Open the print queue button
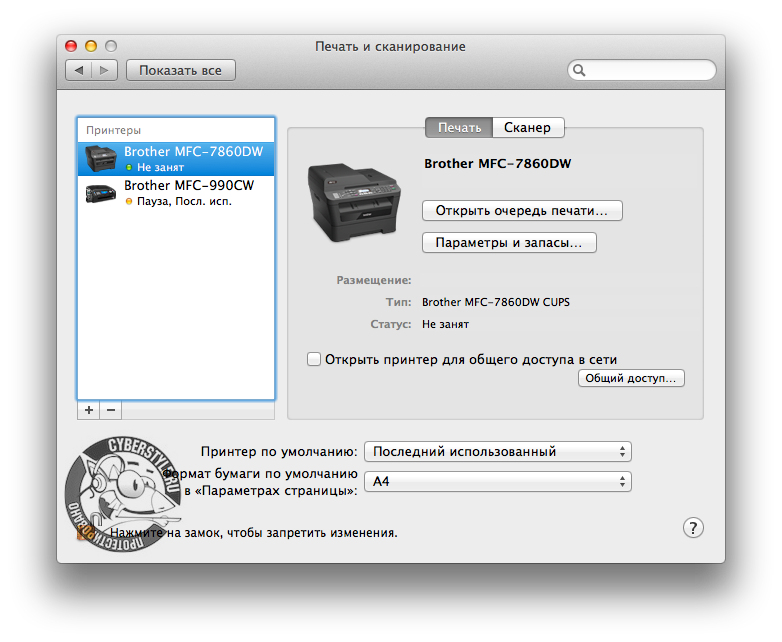782x642 pixels. (522, 211)
